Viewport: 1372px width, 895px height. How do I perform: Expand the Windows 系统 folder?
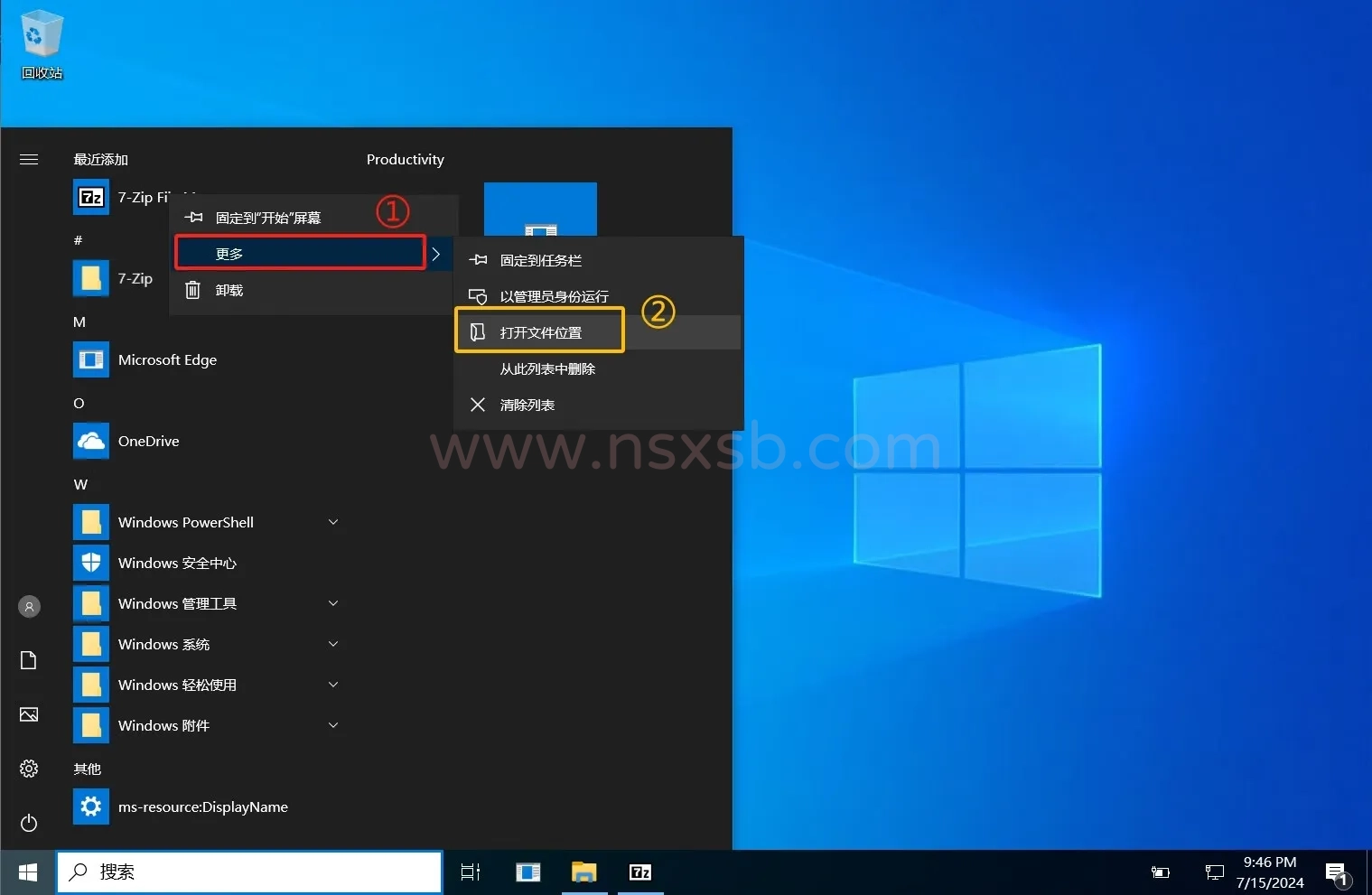(x=333, y=644)
